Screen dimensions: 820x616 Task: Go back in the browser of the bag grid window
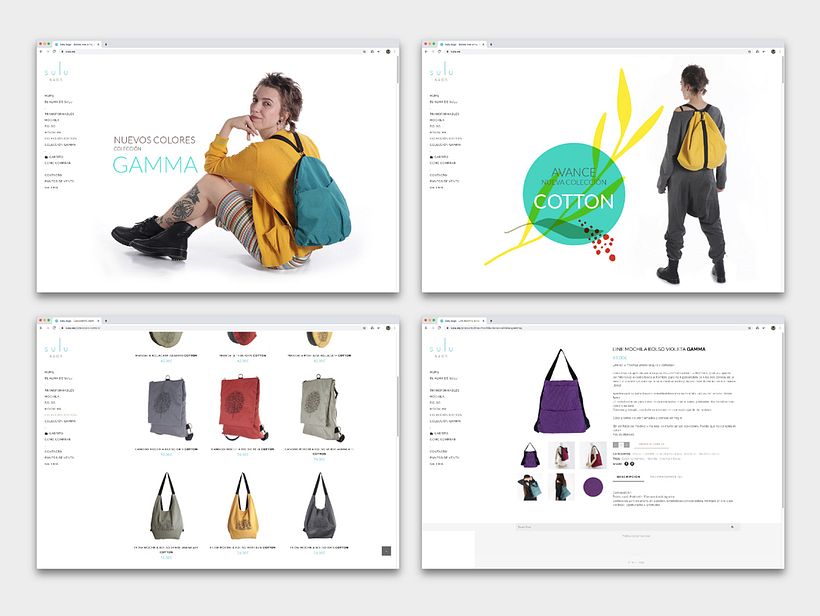[x=41, y=328]
